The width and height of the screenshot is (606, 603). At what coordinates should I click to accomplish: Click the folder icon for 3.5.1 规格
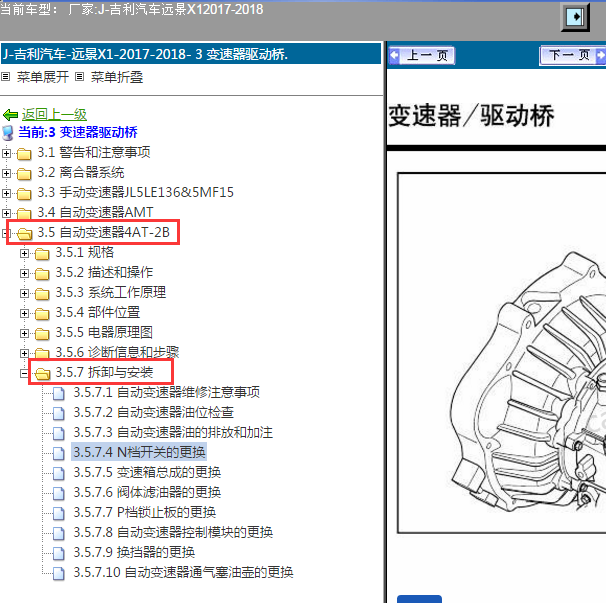pos(42,254)
